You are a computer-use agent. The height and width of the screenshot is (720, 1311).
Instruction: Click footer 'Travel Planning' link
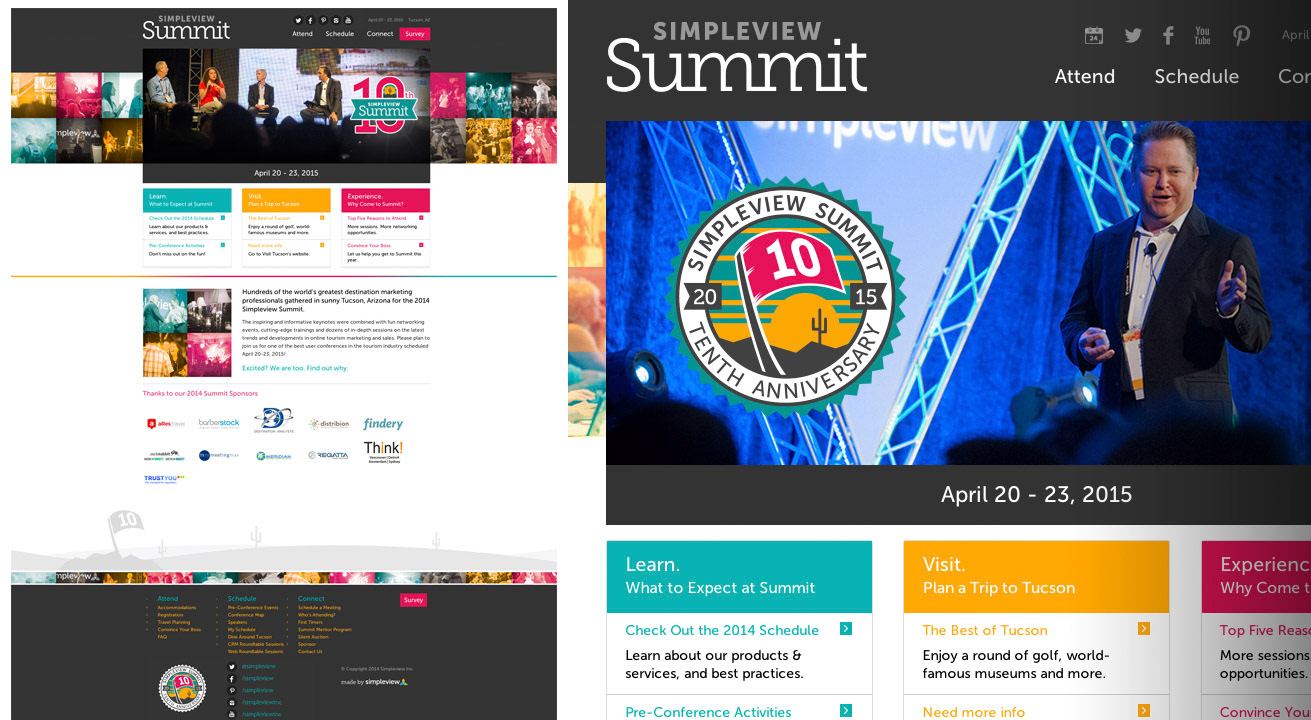point(174,622)
